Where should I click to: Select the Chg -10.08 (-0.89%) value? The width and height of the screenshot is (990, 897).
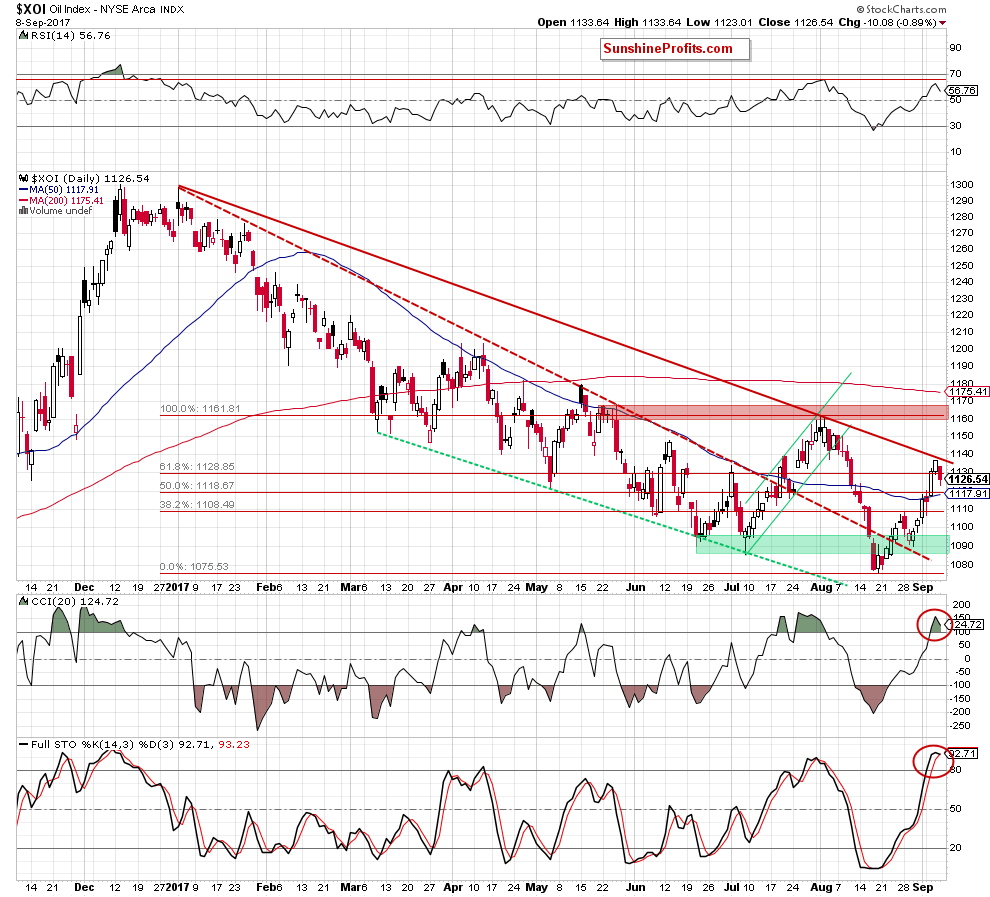click(x=887, y=22)
